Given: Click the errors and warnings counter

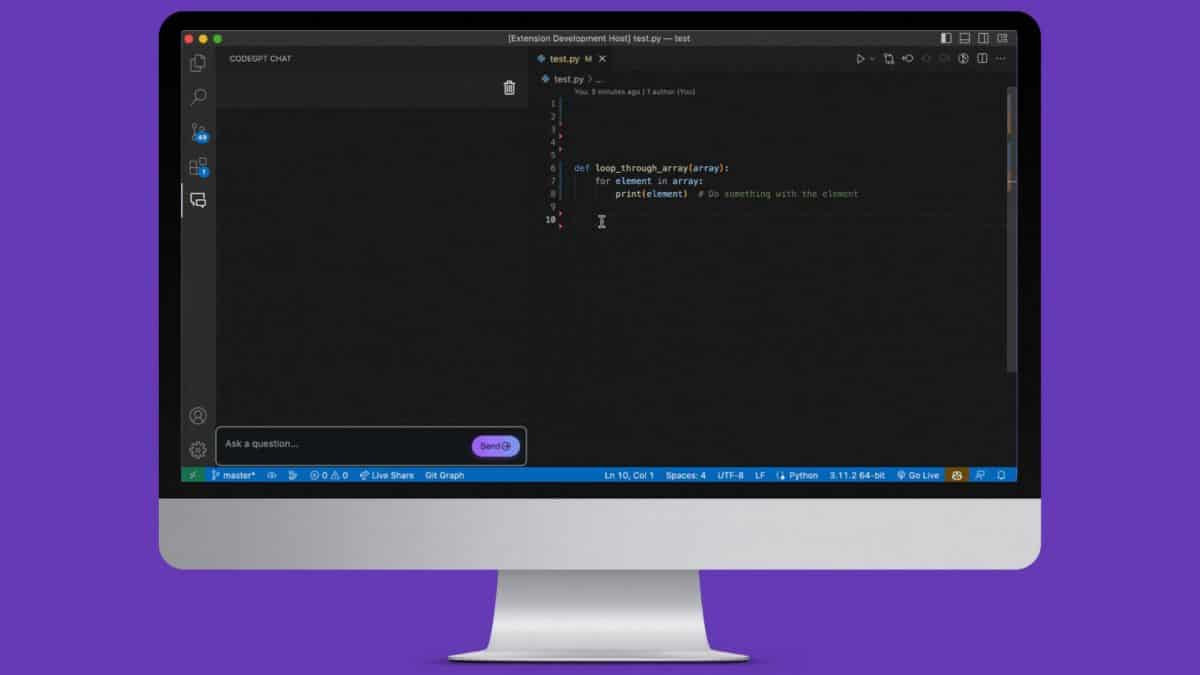Looking at the screenshot, I should click(x=329, y=475).
